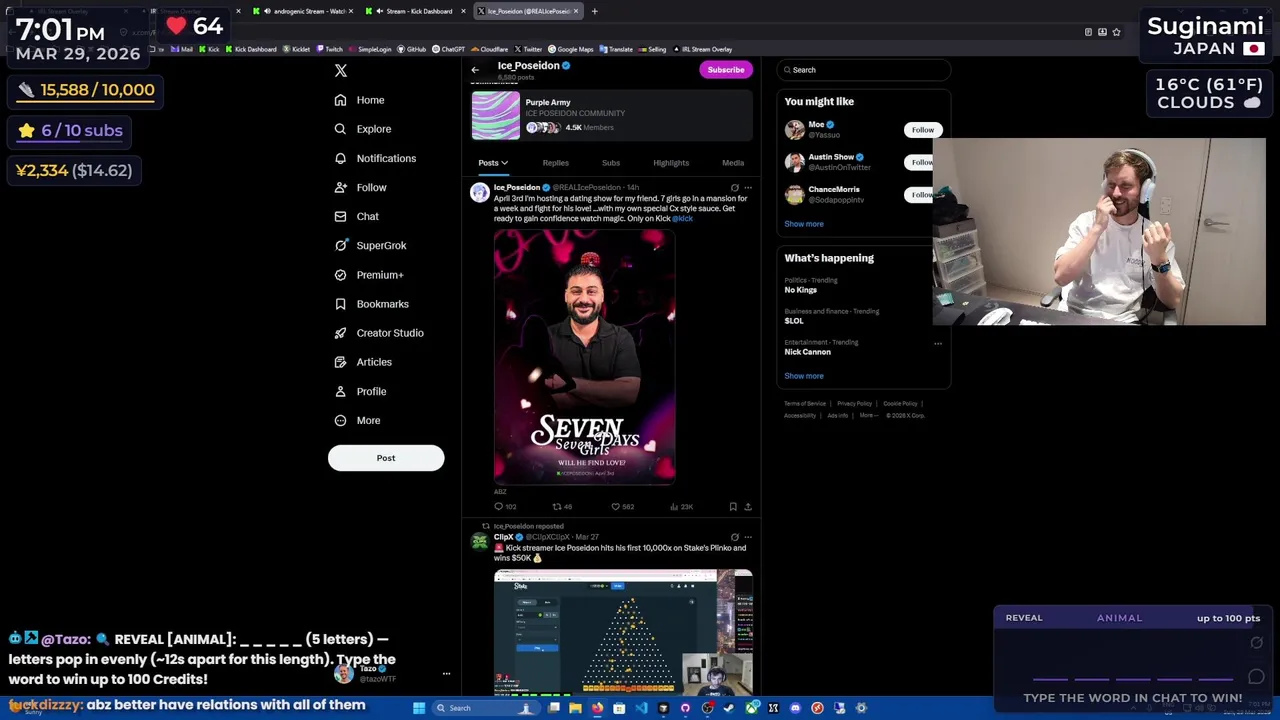This screenshot has height=720, width=1280.
Task: Open Firefox from the taskbar
Action: 597,708
